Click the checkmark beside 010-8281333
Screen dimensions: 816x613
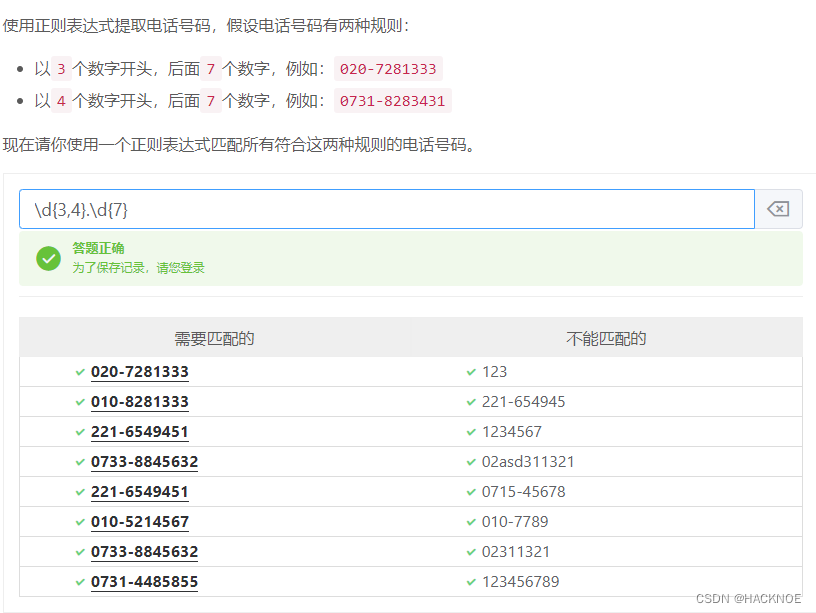80,402
